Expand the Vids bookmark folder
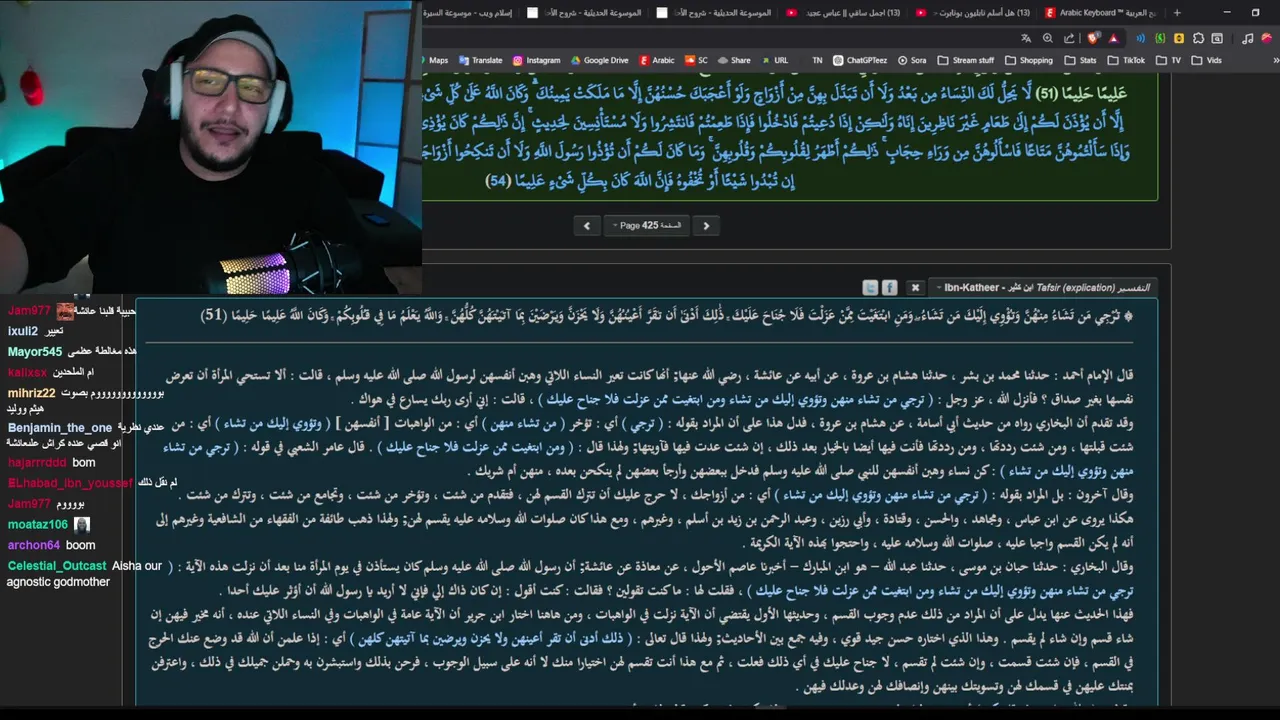 1207,60
